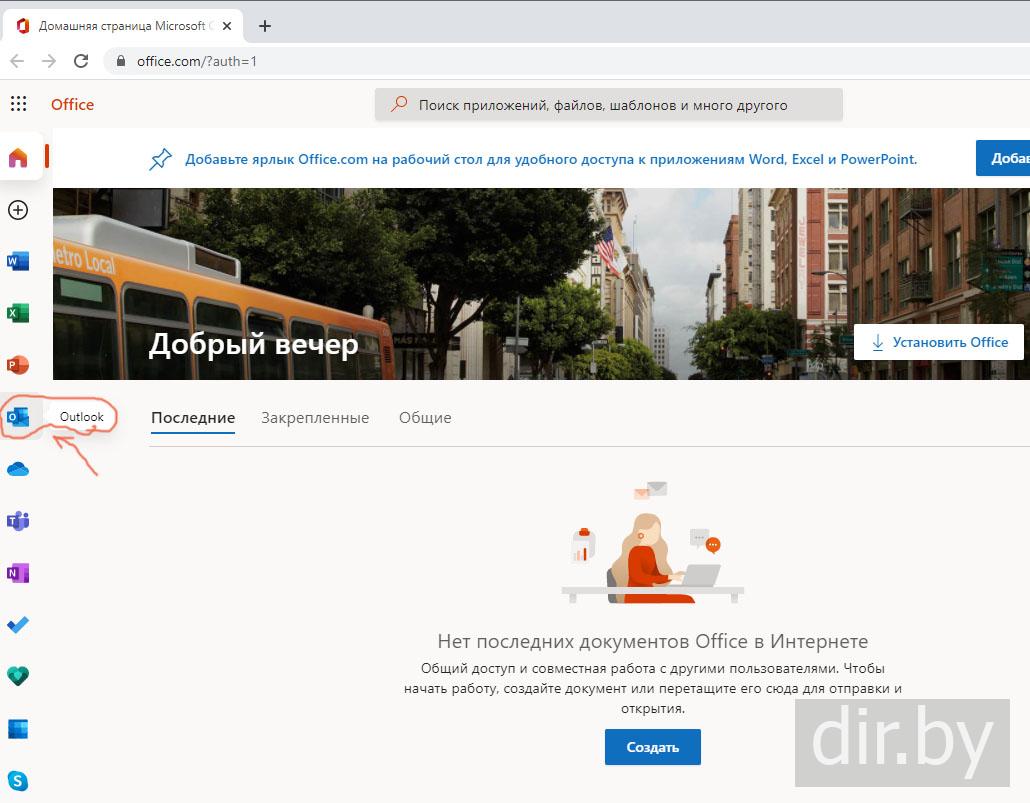This screenshot has height=803, width=1030.
Task: Click the add Office.com shortcut banner text
Action: point(550,159)
